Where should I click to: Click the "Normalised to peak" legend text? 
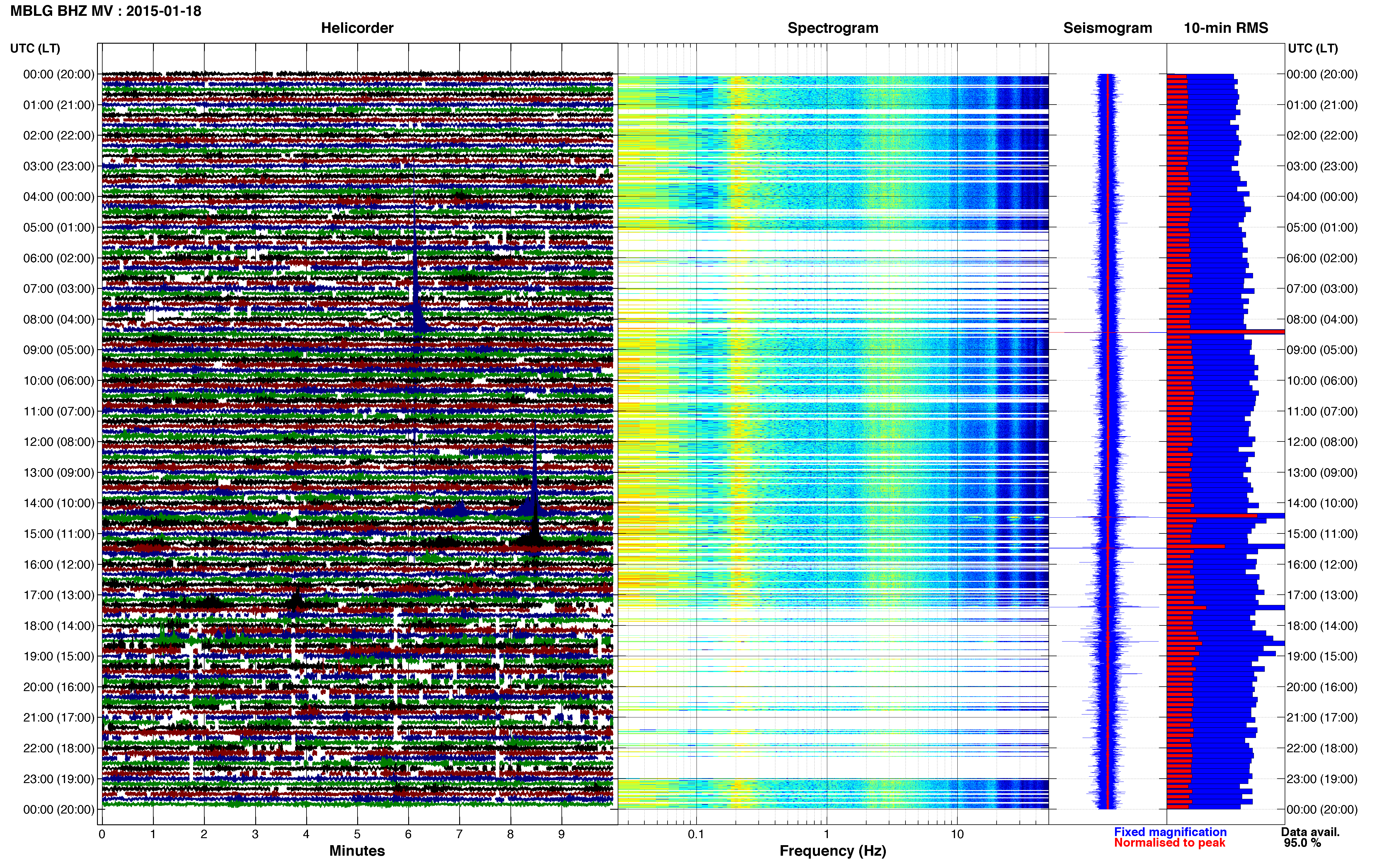pos(1170,843)
